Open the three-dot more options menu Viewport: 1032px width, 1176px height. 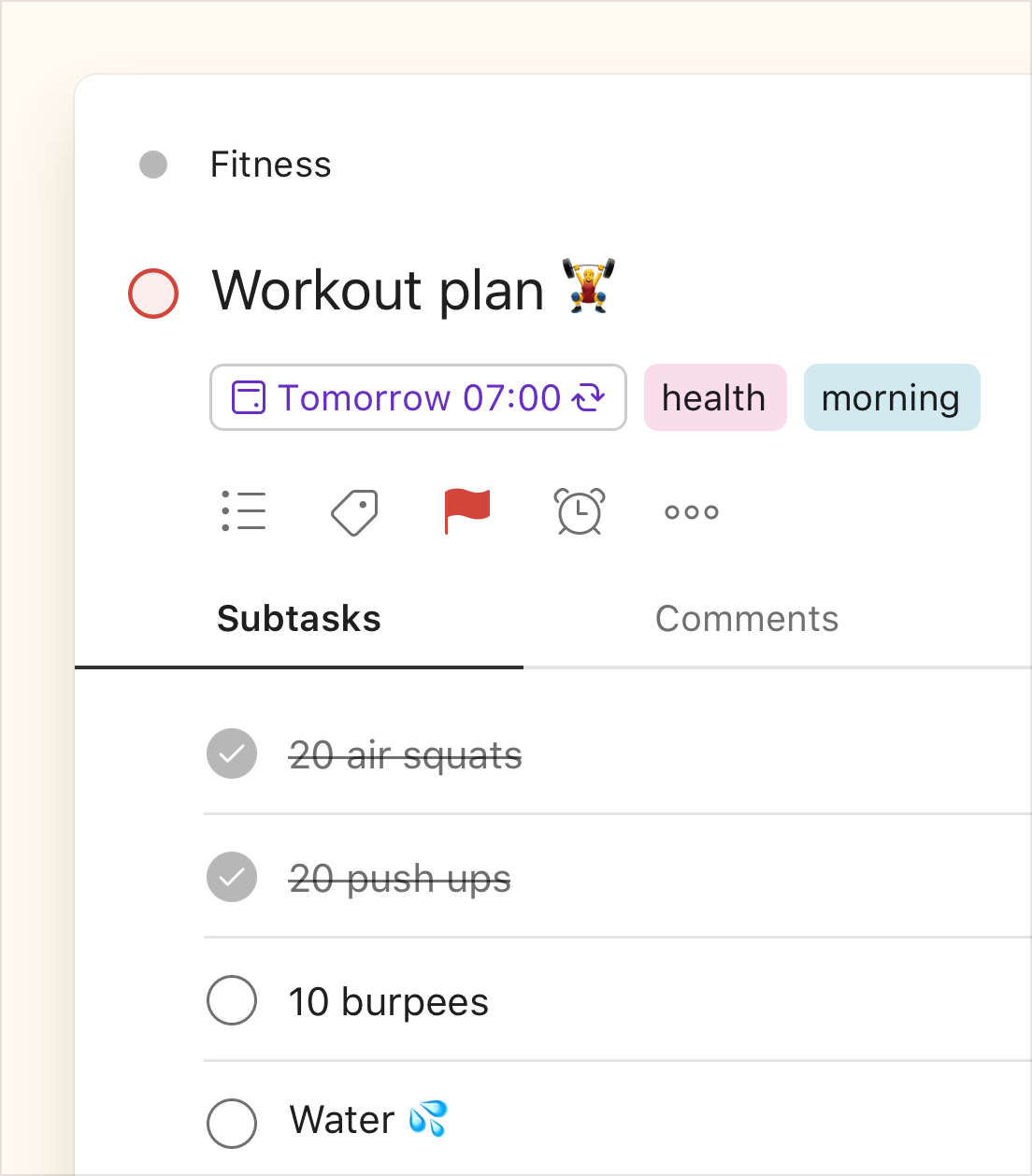(x=692, y=511)
